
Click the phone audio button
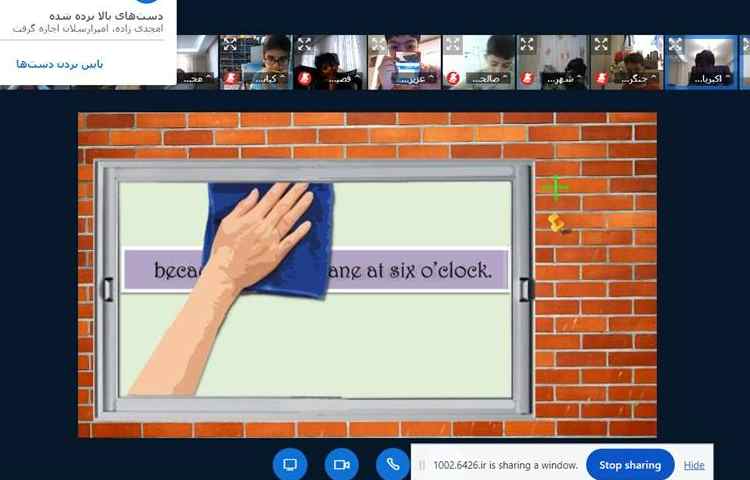tap(392, 465)
